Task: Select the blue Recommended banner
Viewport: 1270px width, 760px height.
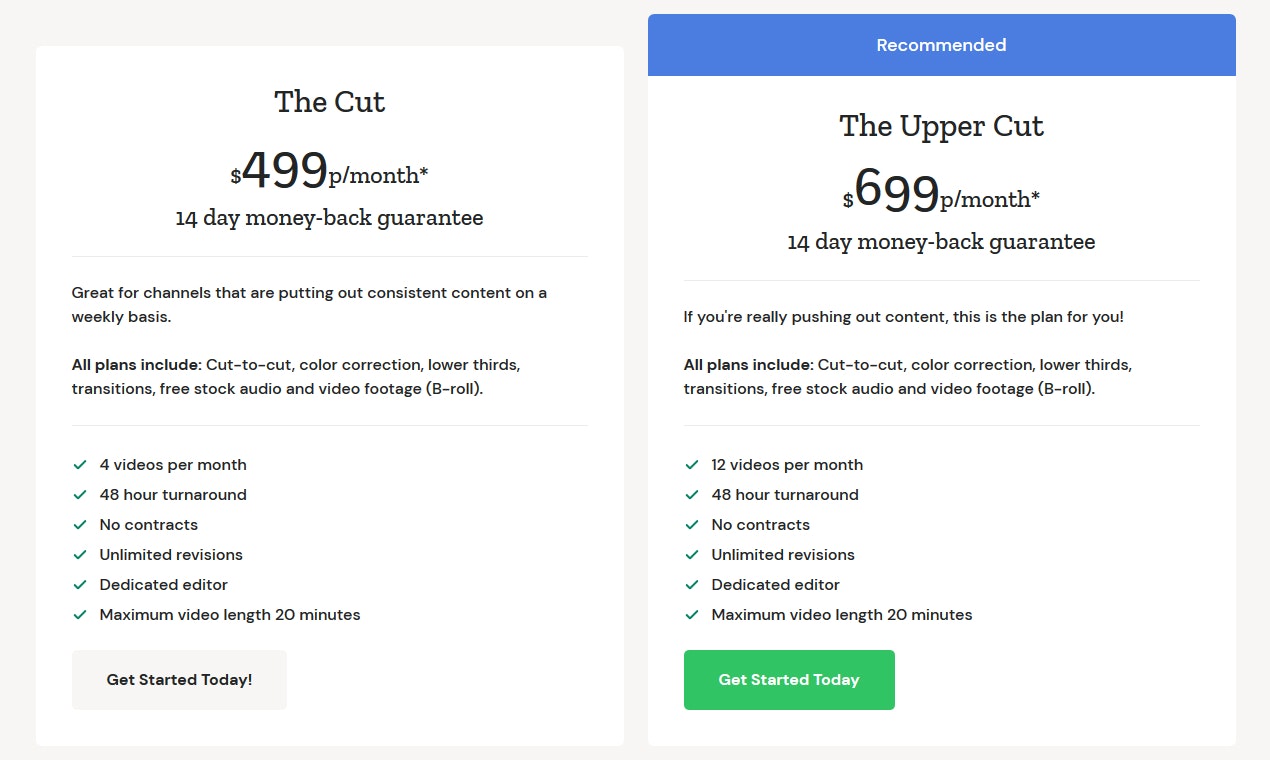Action: [x=942, y=45]
